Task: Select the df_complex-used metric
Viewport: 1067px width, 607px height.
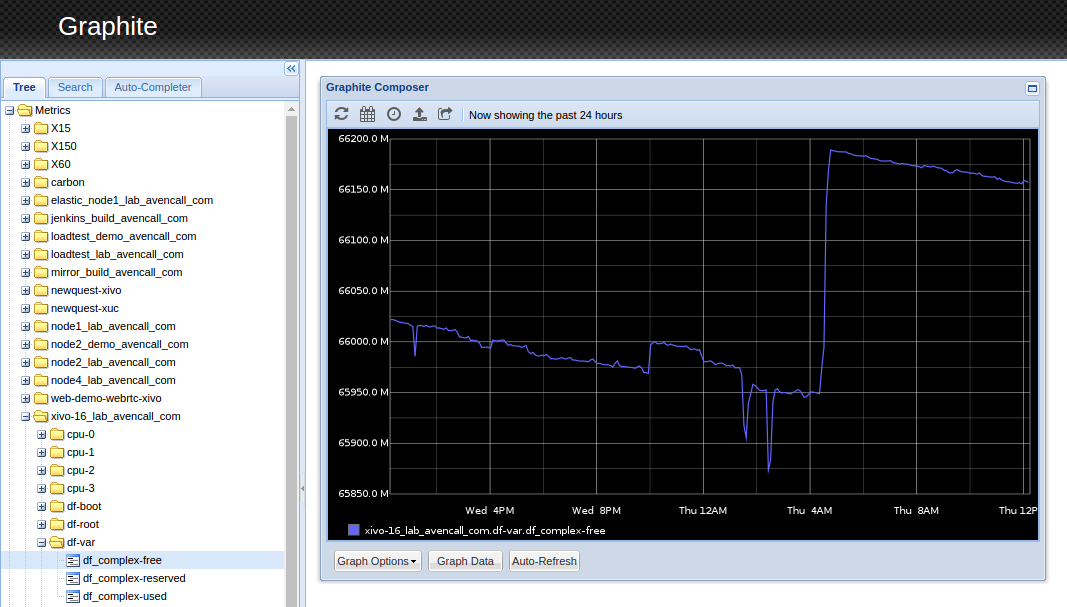Action: [x=124, y=596]
